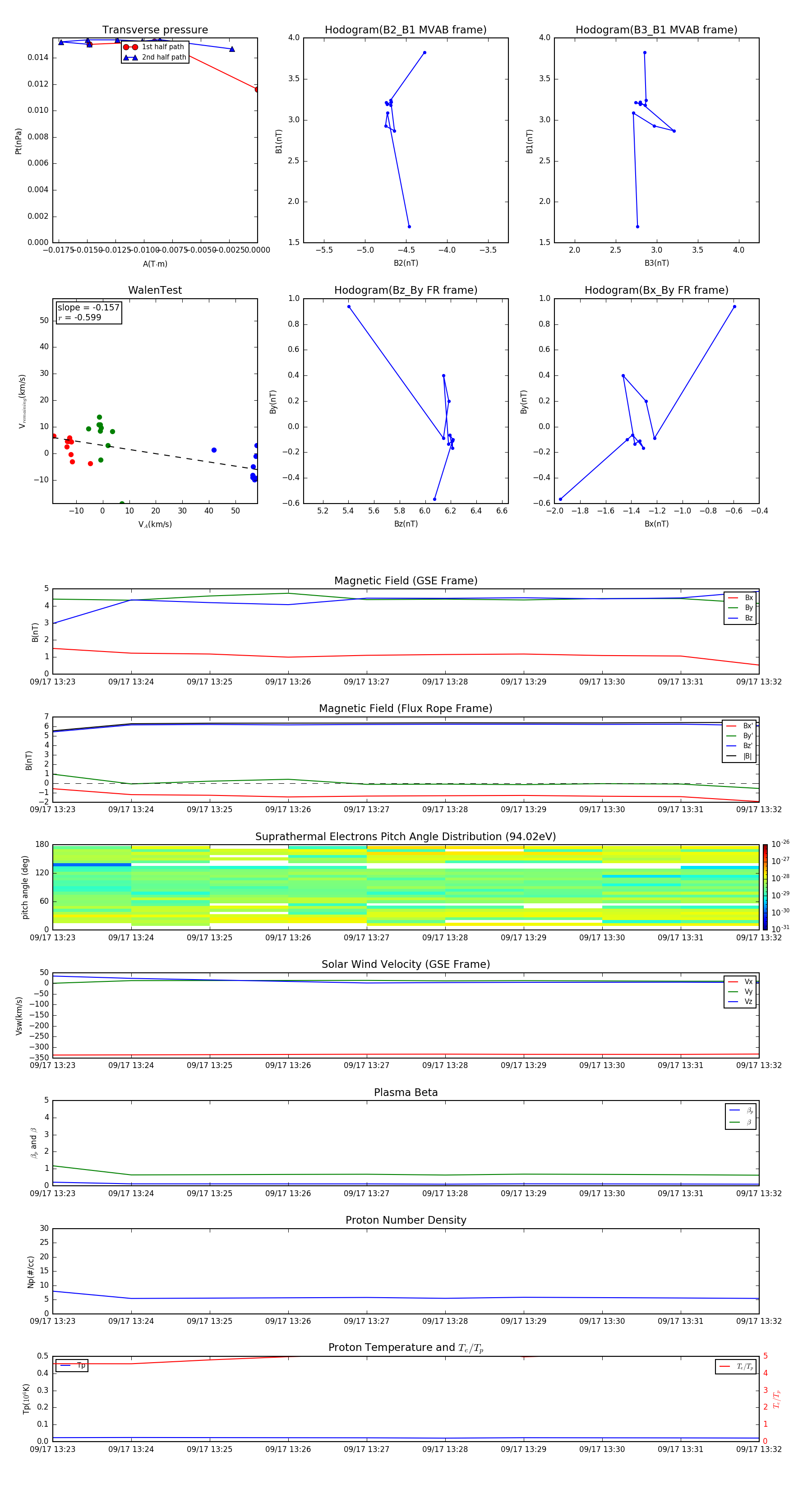The height and width of the screenshot is (1489, 812).
Task: Click the "Bx'" legend entry in flux rope plot
Action: click(x=739, y=726)
